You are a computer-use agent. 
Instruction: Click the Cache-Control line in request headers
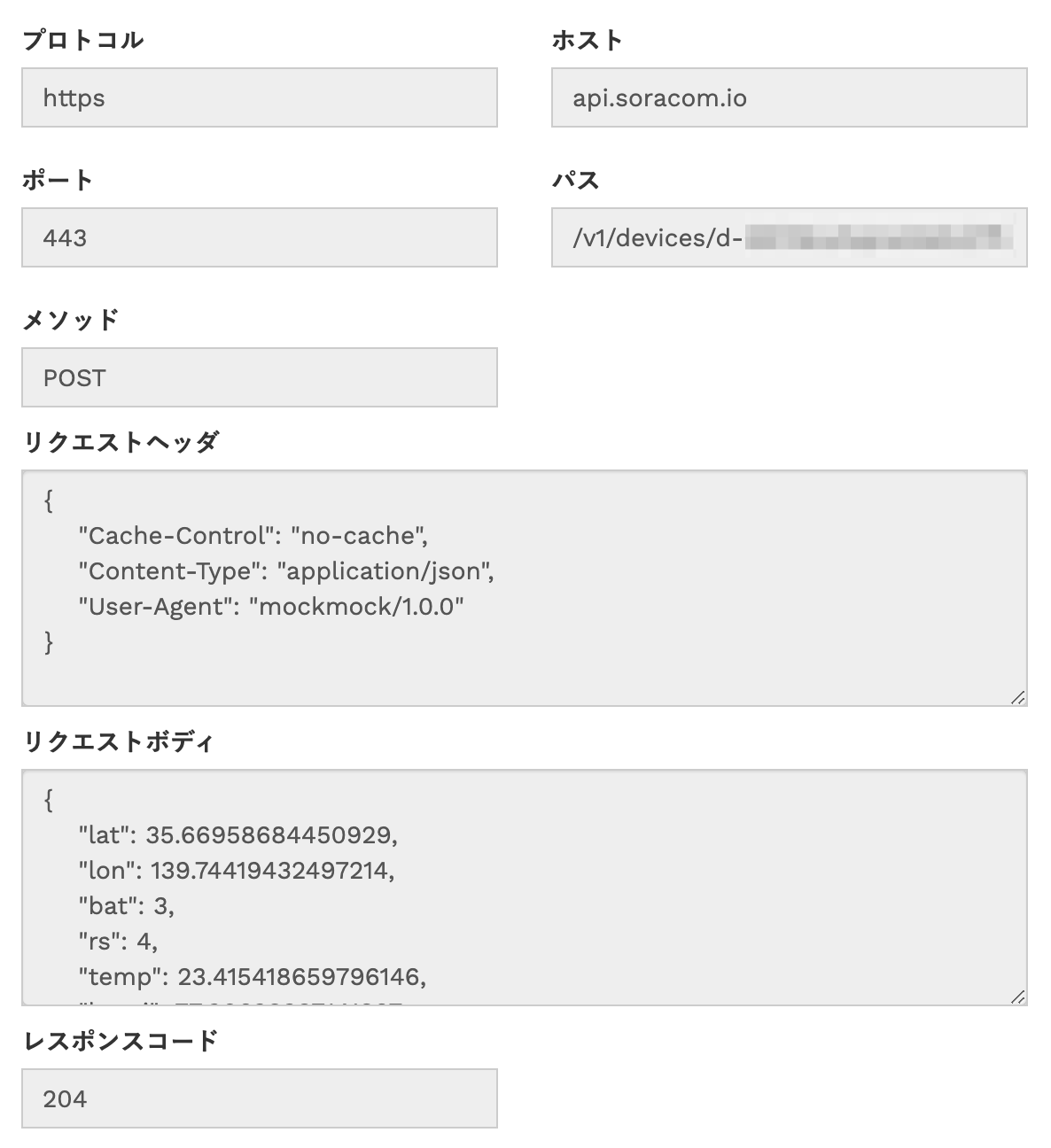pyautogui.click(x=253, y=536)
